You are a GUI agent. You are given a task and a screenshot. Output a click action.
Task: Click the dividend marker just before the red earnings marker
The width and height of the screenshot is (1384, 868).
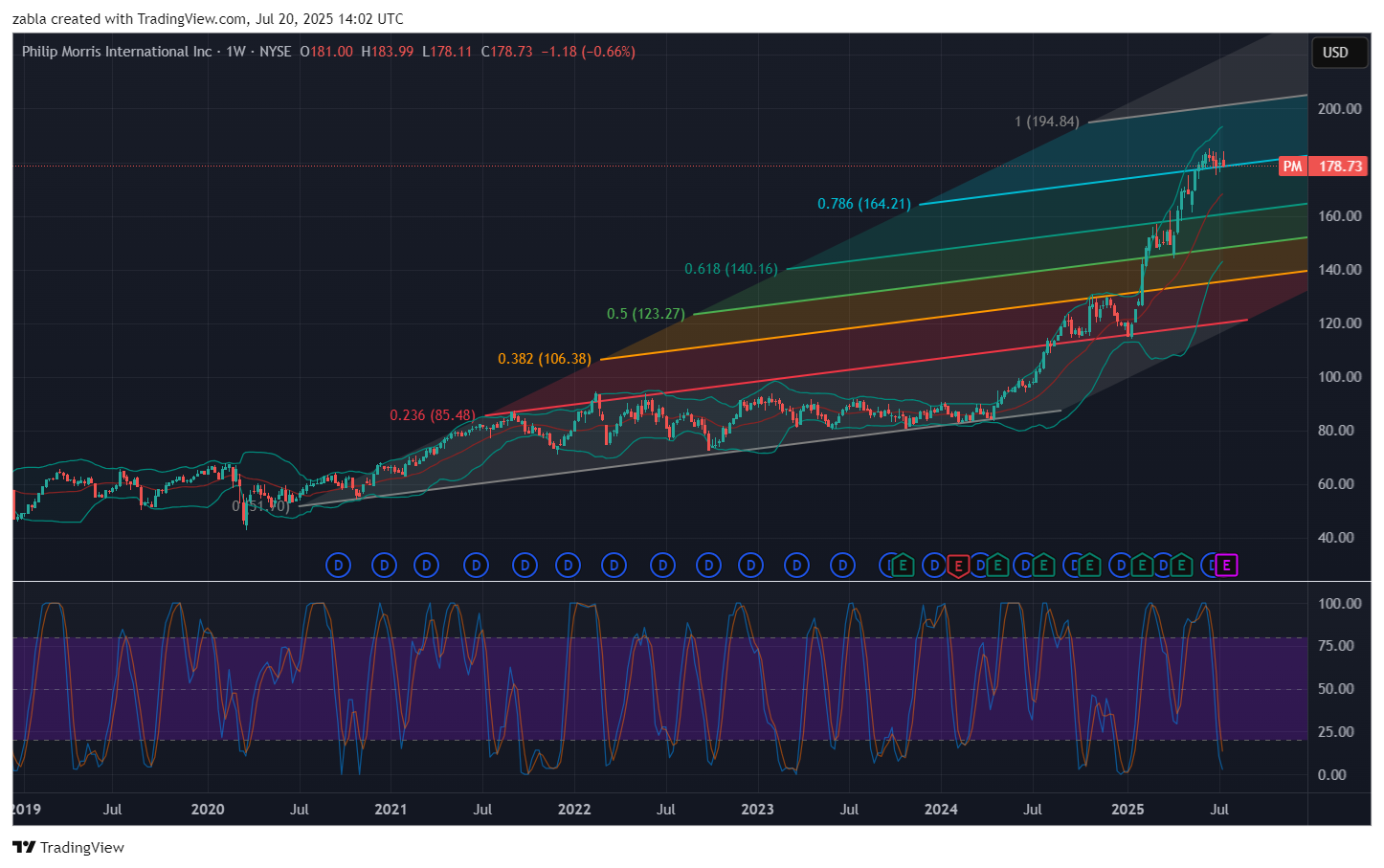click(933, 566)
